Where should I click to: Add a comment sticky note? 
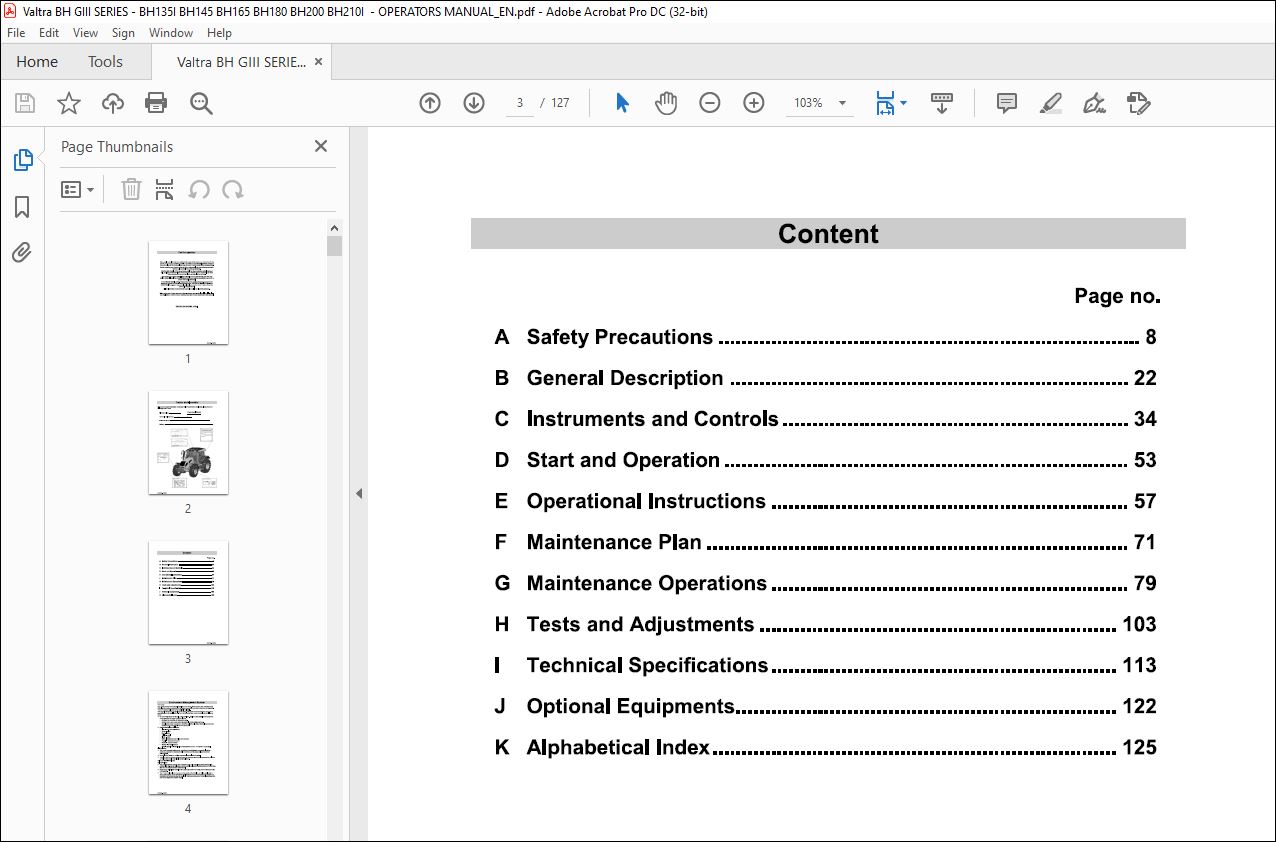pos(1007,103)
